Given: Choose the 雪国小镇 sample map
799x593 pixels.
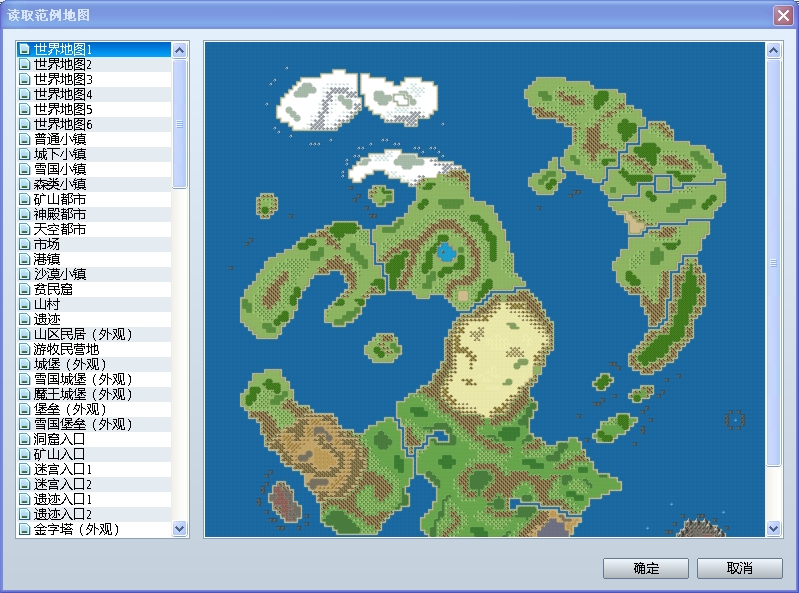Looking at the screenshot, I should pyautogui.click(x=94, y=169).
